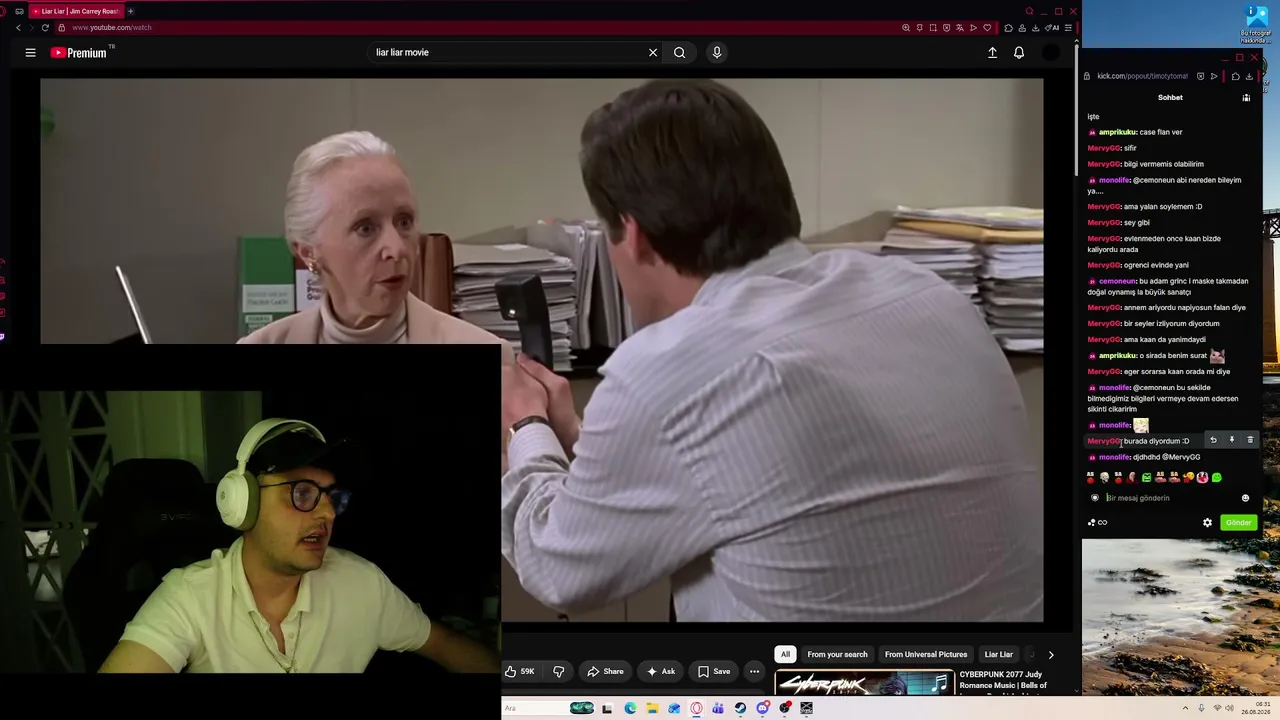This screenshot has width=1280, height=720.
Task: Open Easy Setup sliders icon in browser toolbar
Action: coord(1069,28)
